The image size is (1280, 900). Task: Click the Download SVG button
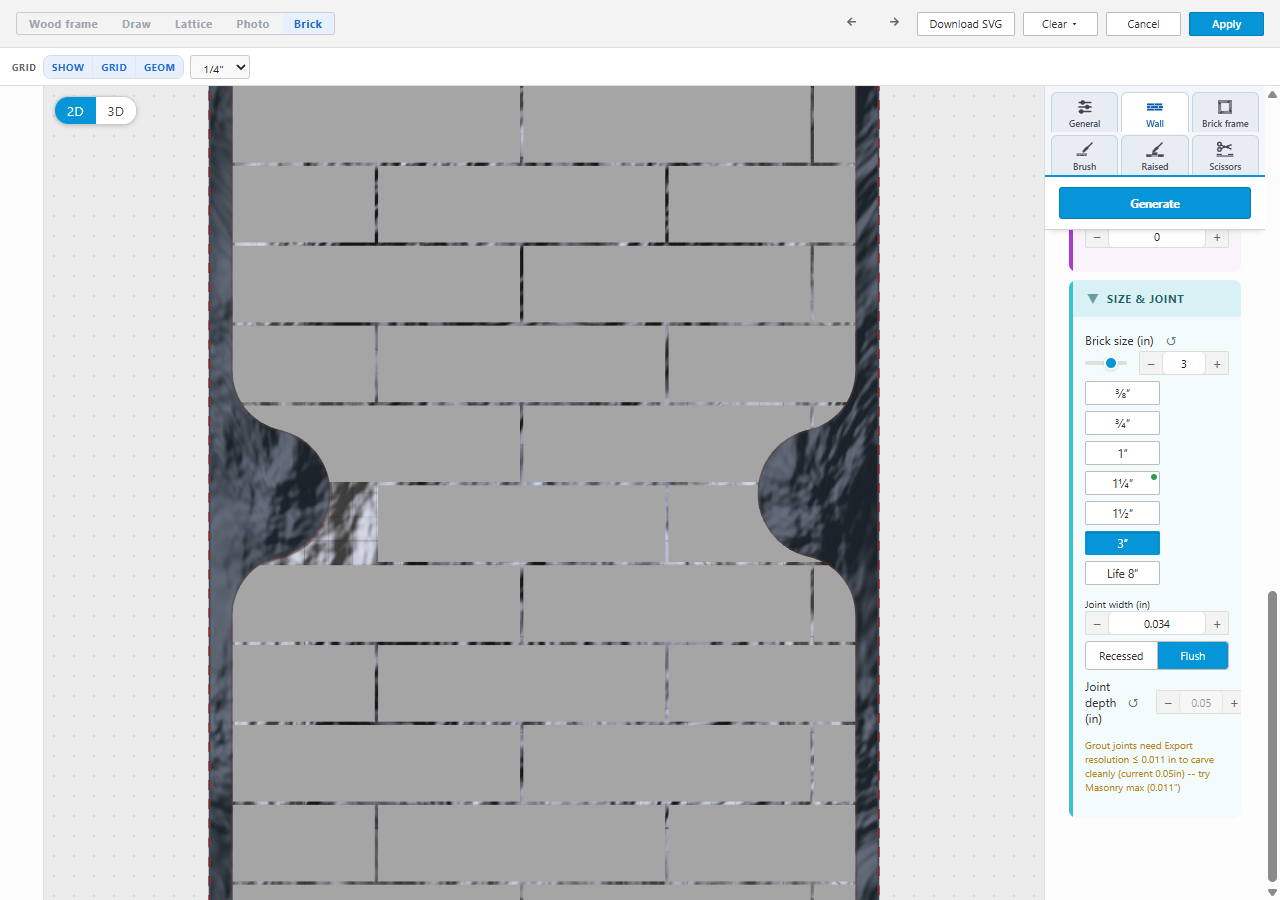[x=966, y=24]
